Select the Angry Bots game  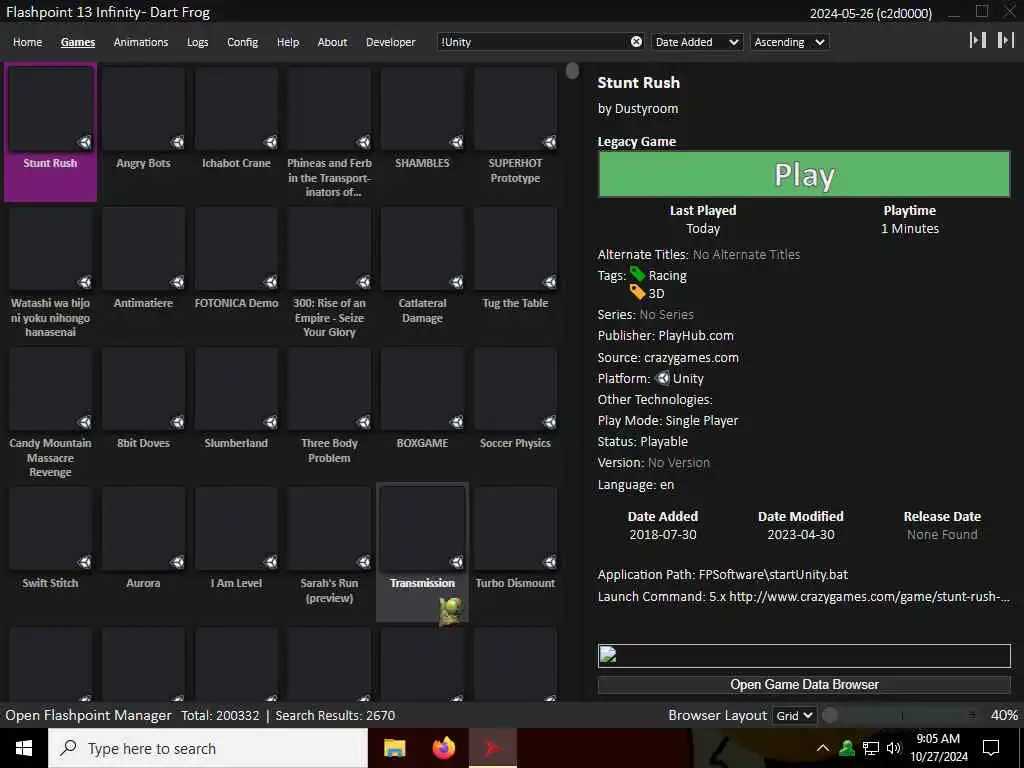(143, 133)
